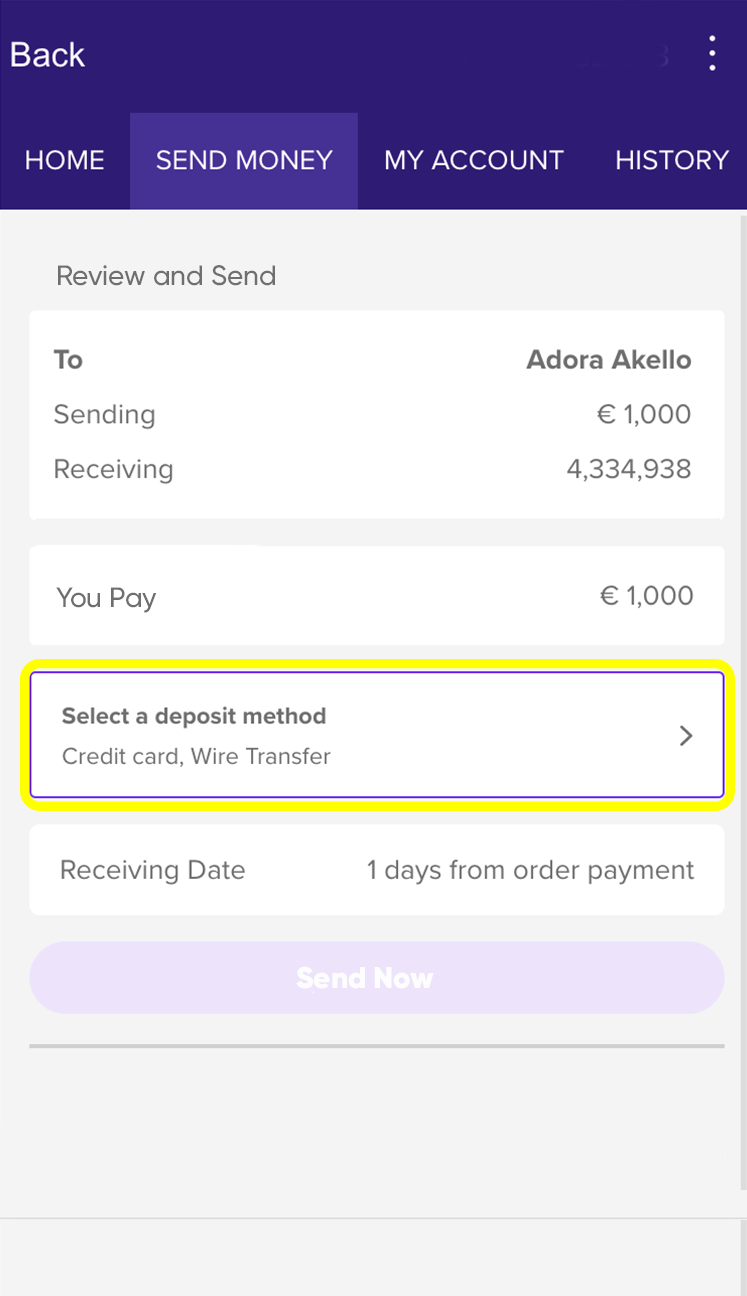Click recipient name Adora Akello

(x=608, y=360)
